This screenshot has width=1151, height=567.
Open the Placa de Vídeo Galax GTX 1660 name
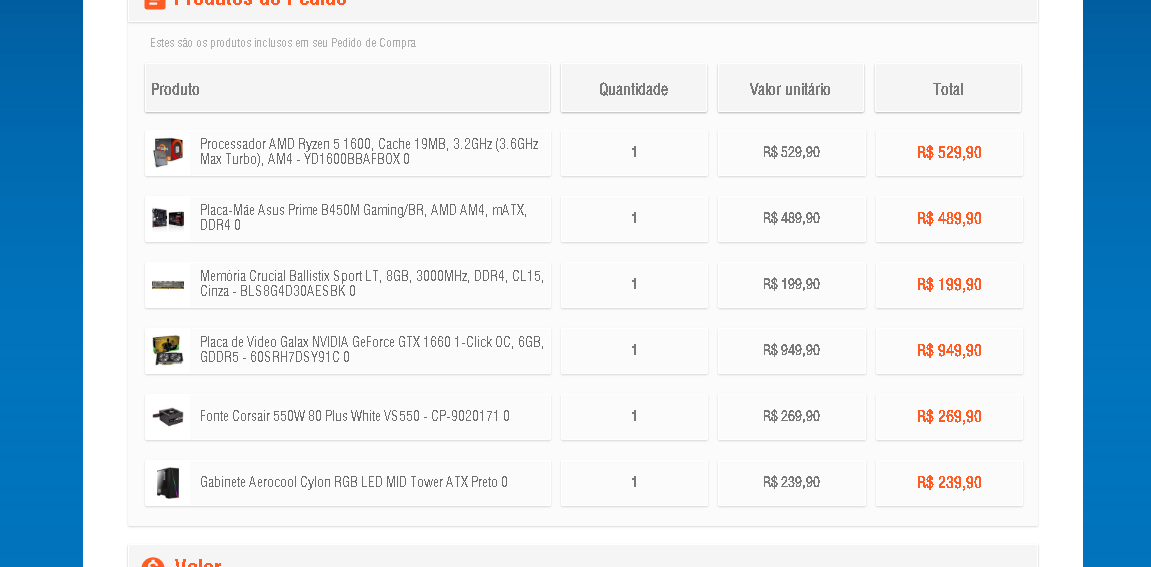371,350
